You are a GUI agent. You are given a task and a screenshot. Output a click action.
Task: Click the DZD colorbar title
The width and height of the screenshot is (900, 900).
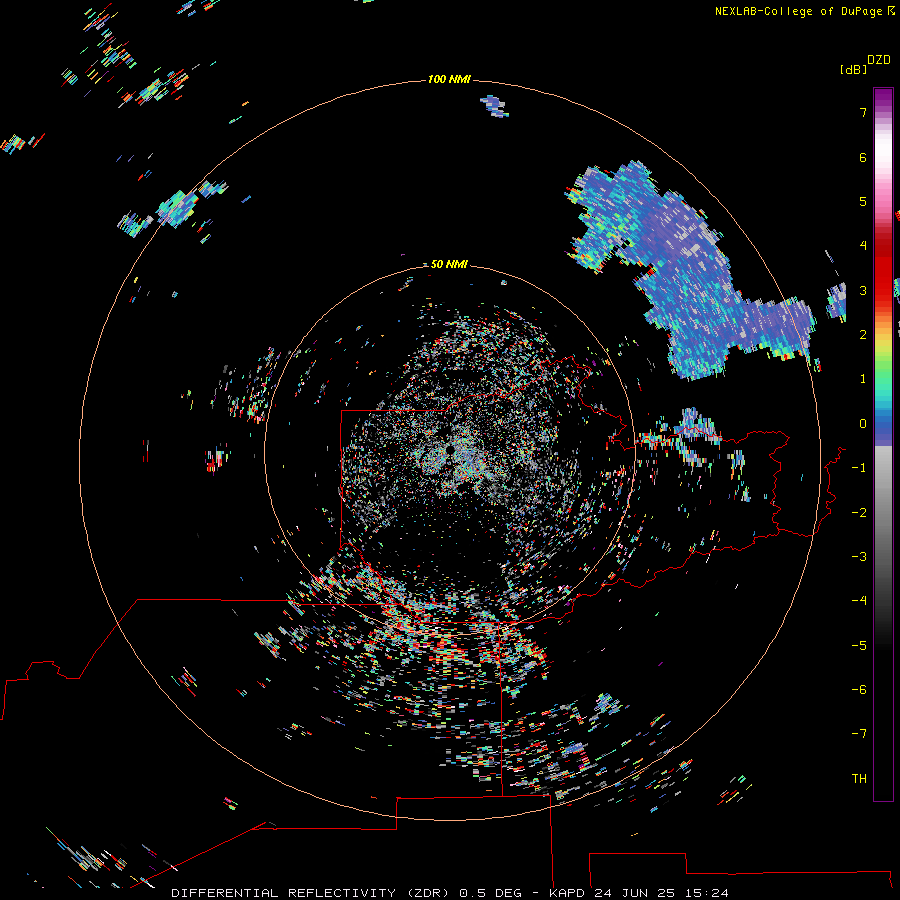(879, 60)
